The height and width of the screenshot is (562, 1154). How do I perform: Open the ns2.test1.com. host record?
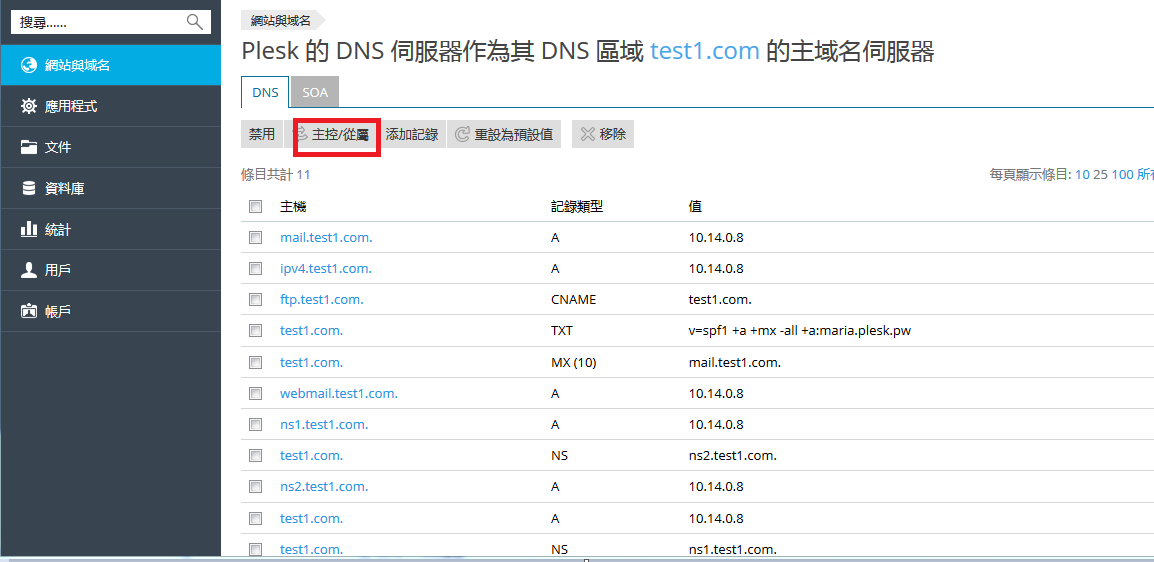[x=325, y=486]
